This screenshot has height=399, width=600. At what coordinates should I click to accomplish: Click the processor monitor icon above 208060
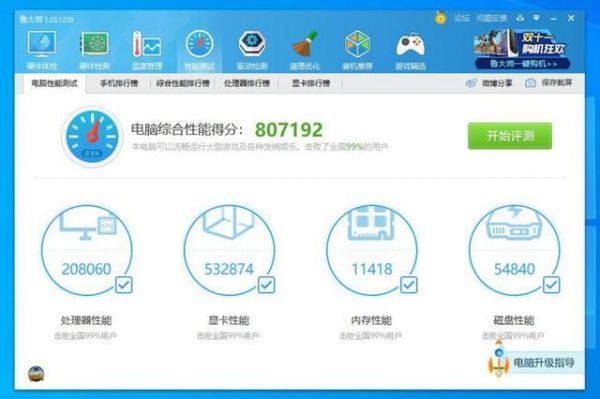click(x=88, y=226)
